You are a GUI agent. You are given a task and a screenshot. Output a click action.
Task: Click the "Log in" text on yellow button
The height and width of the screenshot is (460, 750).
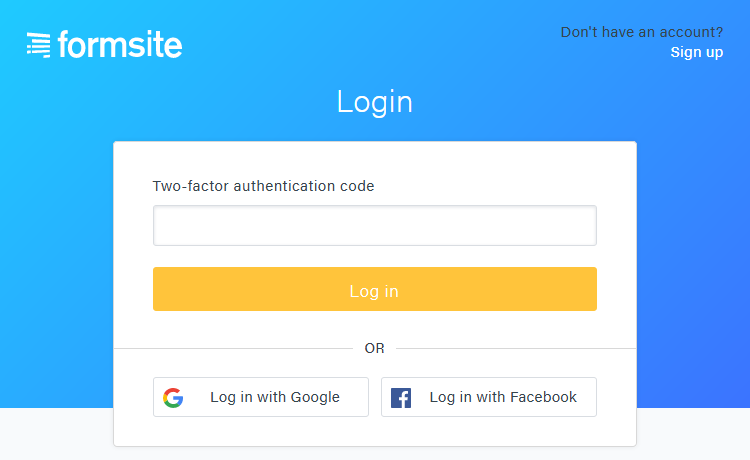pos(374,291)
